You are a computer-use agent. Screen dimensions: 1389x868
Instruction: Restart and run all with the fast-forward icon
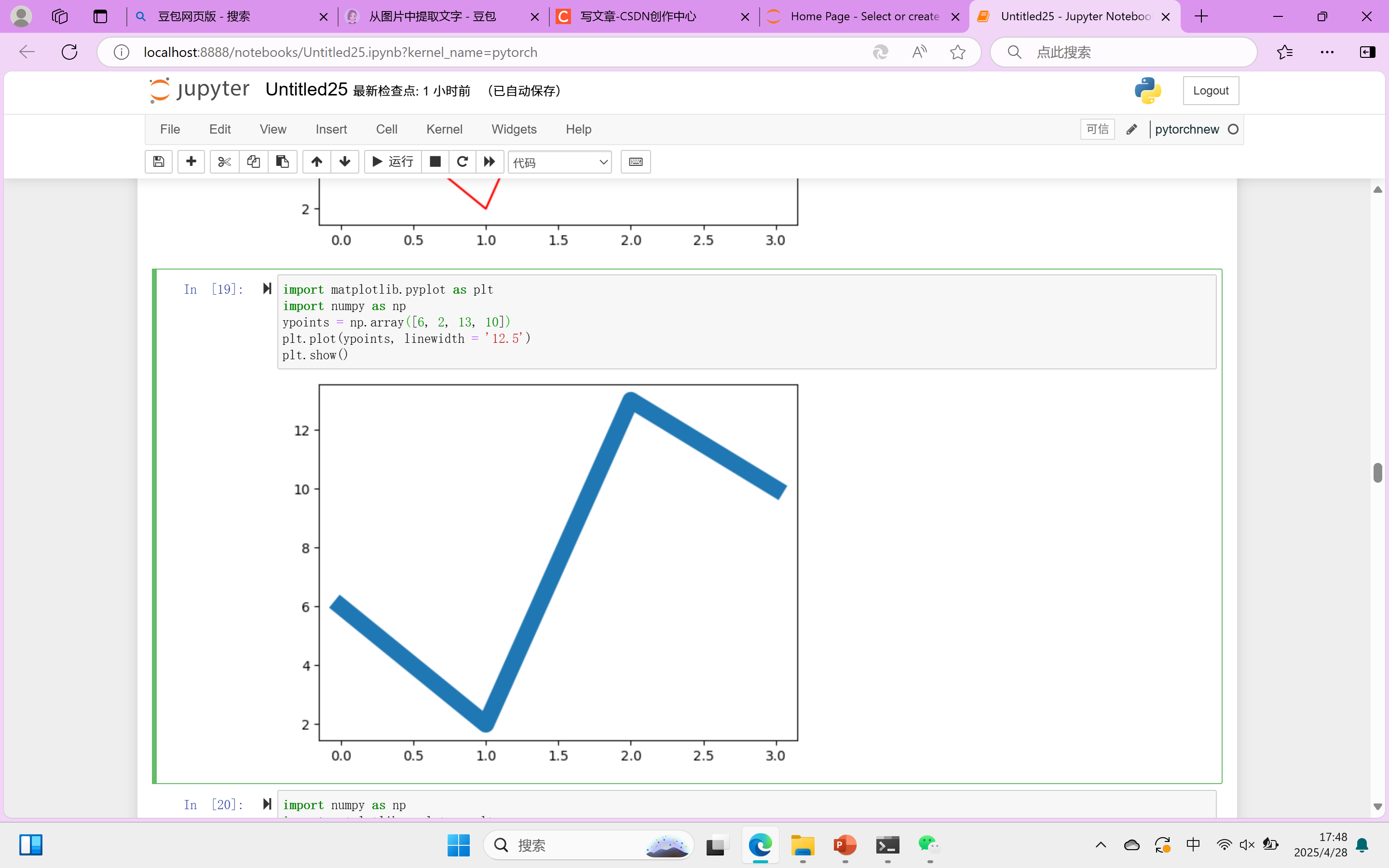click(x=490, y=162)
